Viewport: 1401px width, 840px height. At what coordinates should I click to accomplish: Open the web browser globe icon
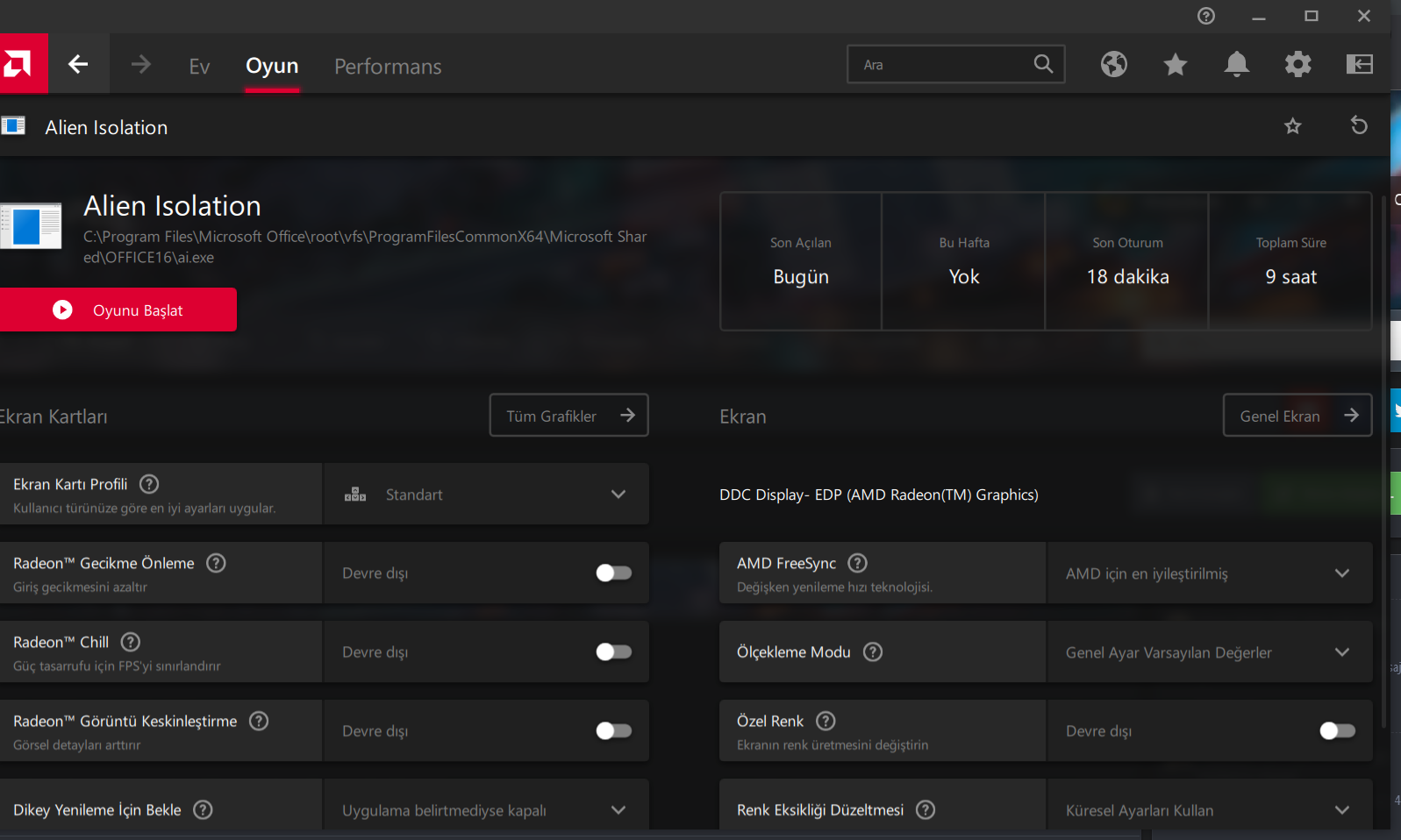1114,64
